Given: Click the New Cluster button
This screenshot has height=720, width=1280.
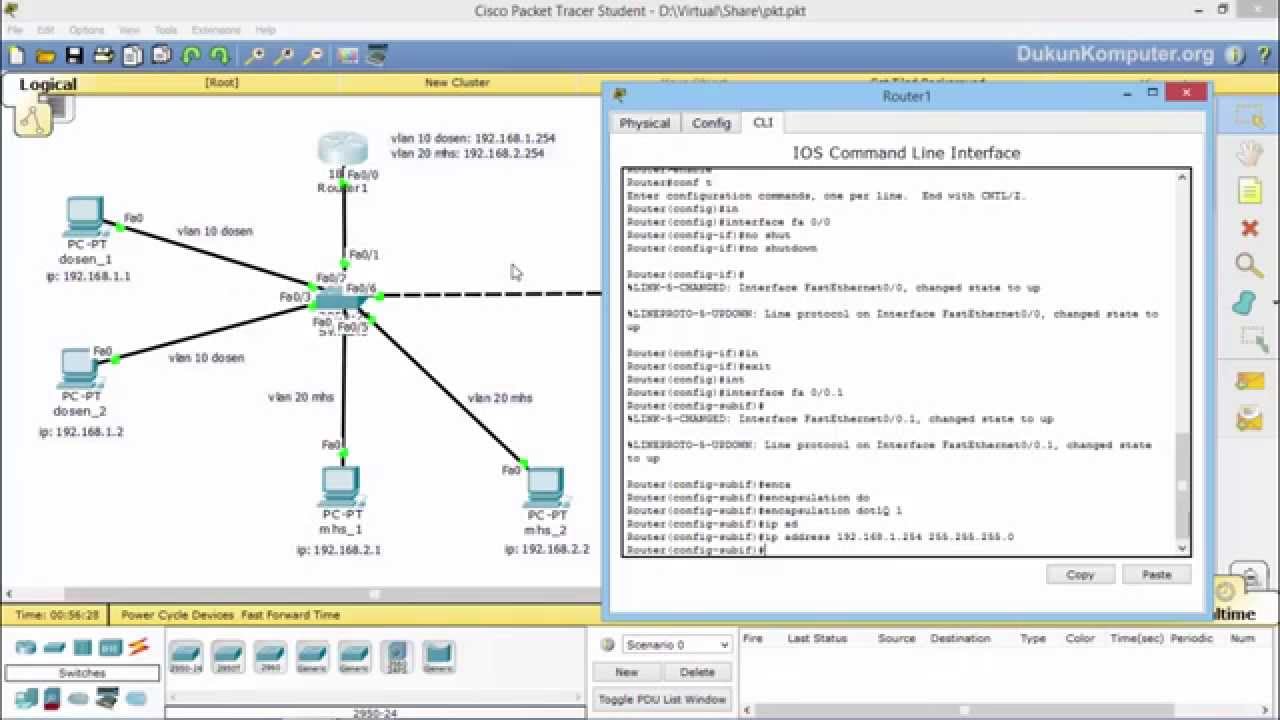Looking at the screenshot, I should [x=457, y=83].
